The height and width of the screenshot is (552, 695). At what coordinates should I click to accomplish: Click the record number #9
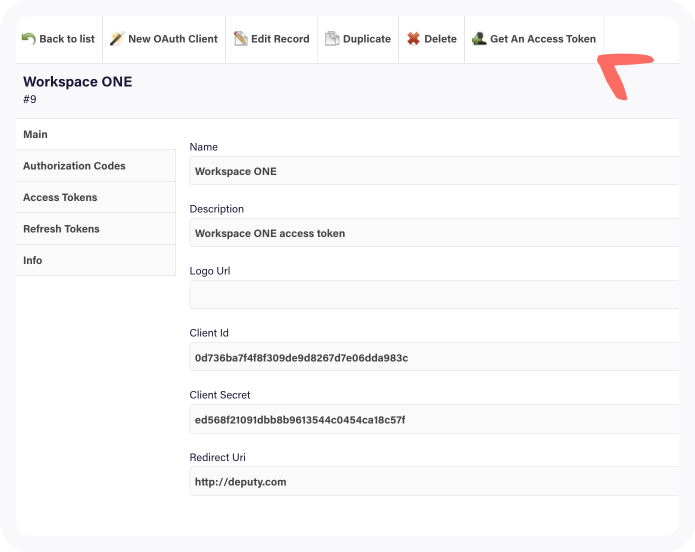(x=30, y=99)
